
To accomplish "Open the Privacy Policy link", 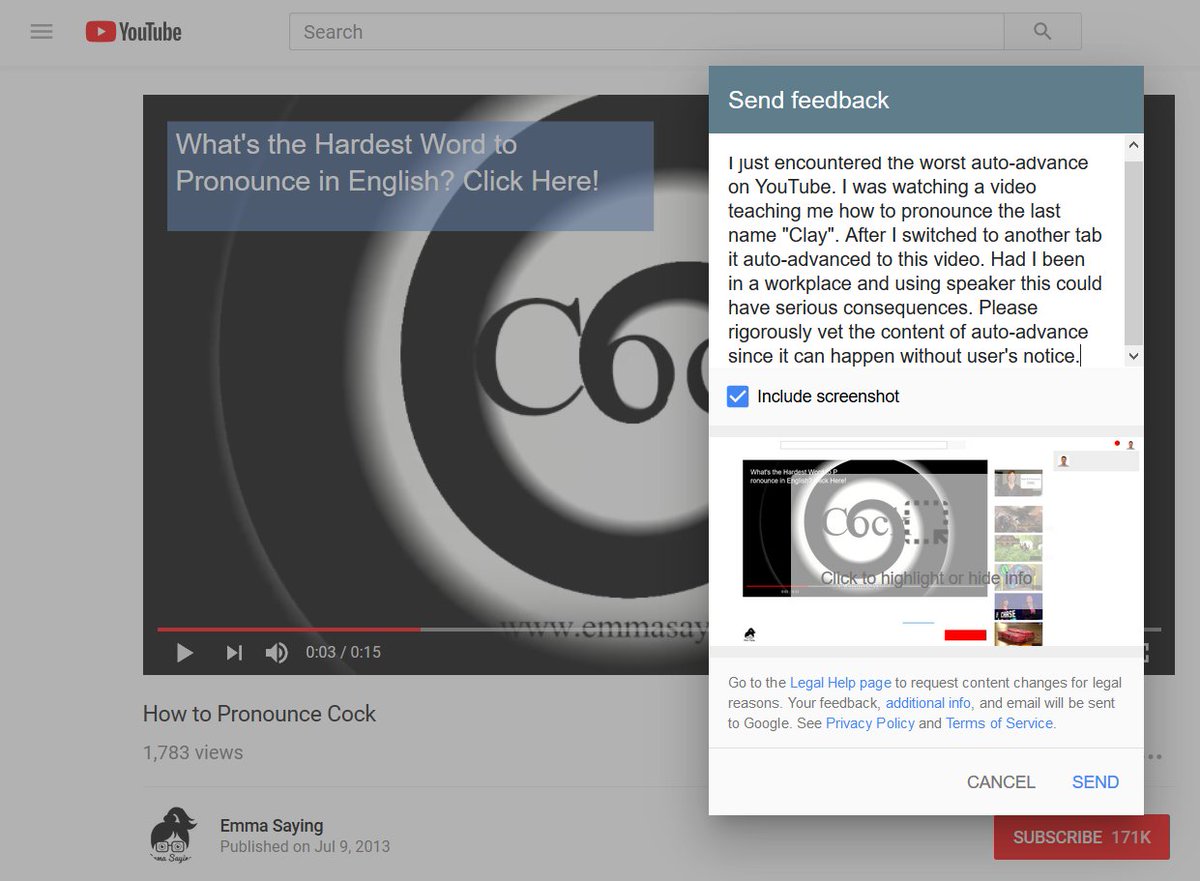I will click(870, 723).
